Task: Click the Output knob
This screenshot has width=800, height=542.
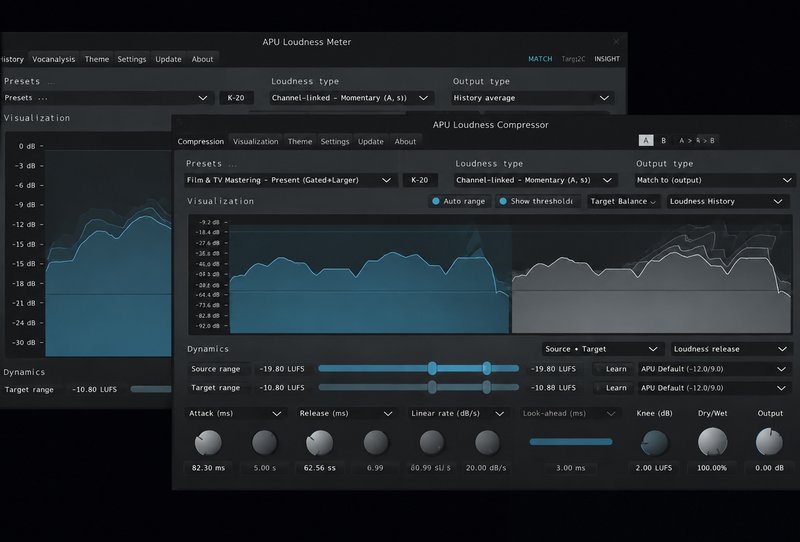Action: click(769, 442)
